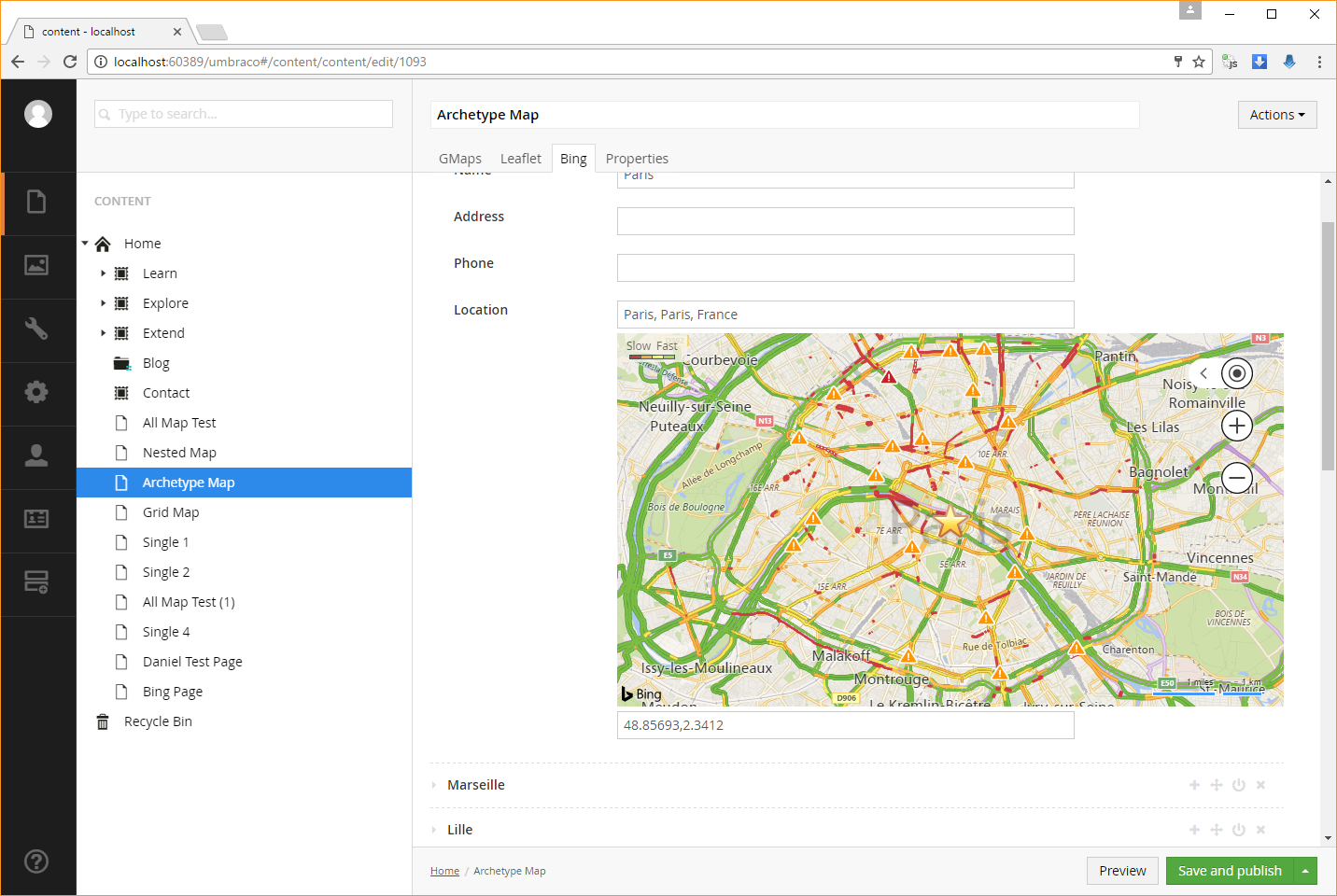This screenshot has width=1337, height=896.
Task: Collapse the Bing map navigation bar chevron
Action: tap(1203, 373)
